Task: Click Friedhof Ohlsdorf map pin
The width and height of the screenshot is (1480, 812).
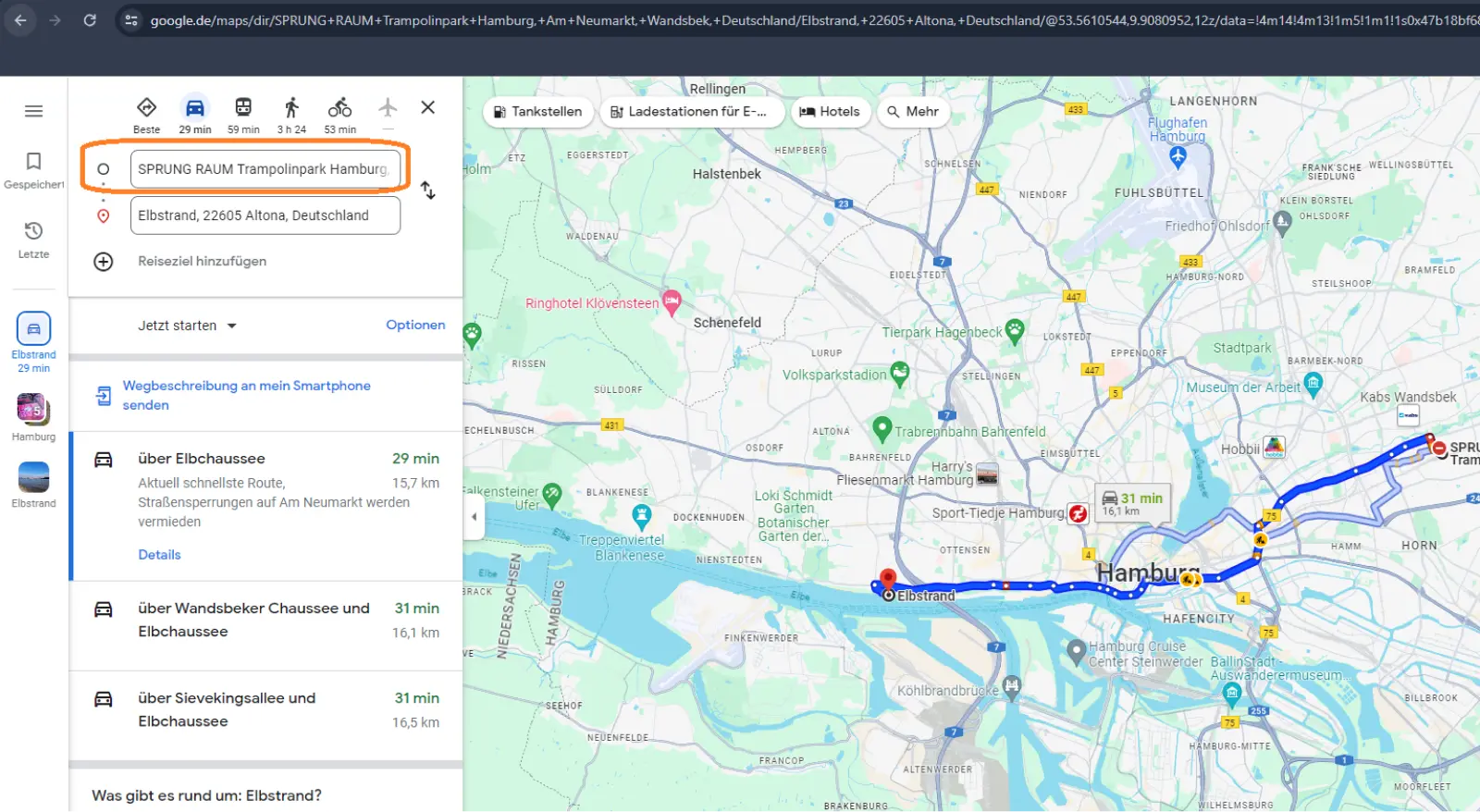Action: click(x=1282, y=222)
